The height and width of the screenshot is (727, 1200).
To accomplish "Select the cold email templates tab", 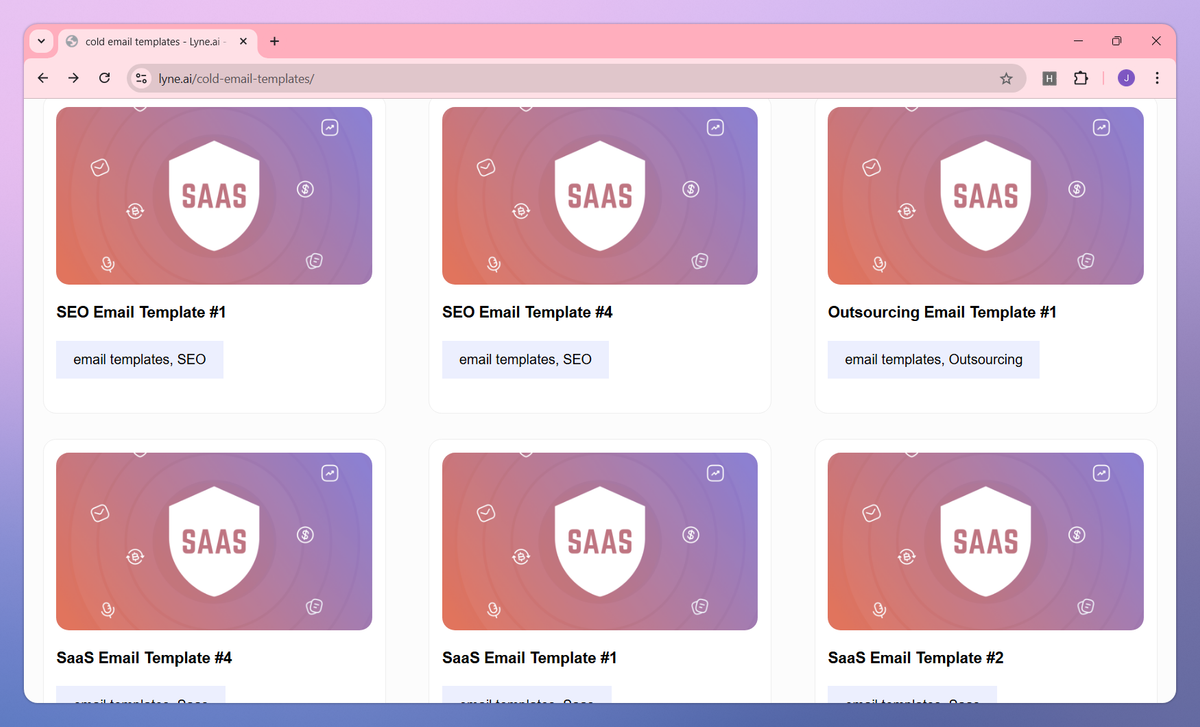I will pyautogui.click(x=158, y=42).
